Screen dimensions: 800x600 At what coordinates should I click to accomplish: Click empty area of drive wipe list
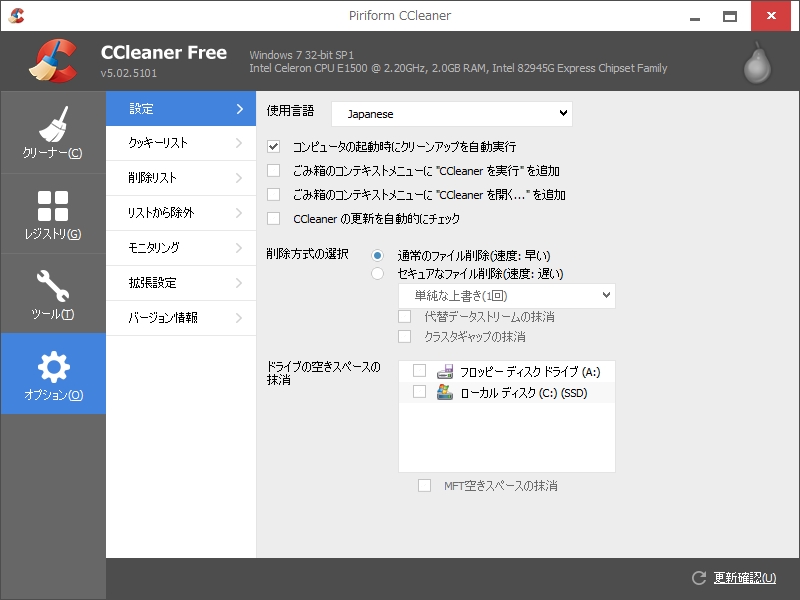coord(506,438)
